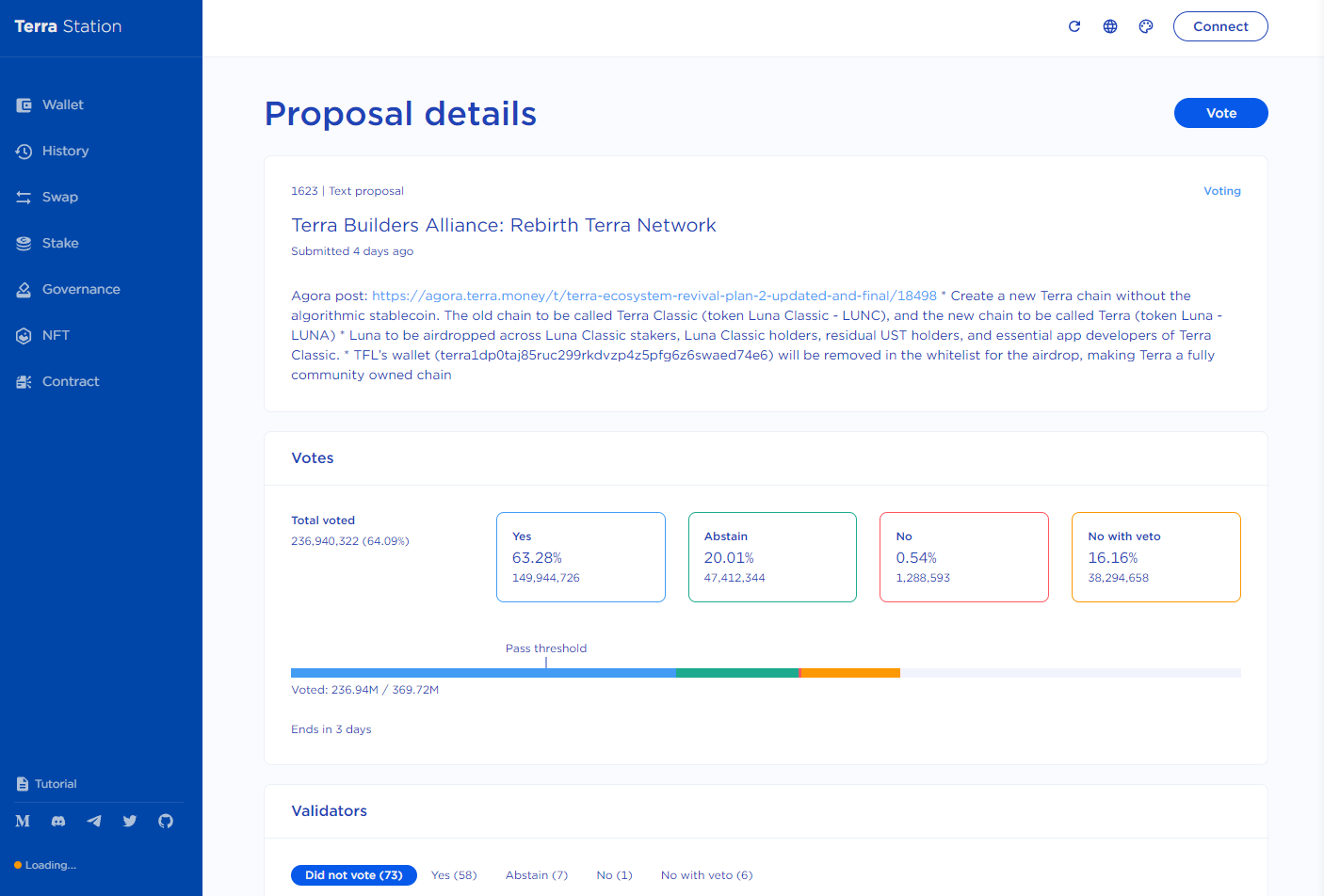The height and width of the screenshot is (896, 1324).
Task: Click the green Abstain segment of vote bar
Action: coord(737,673)
